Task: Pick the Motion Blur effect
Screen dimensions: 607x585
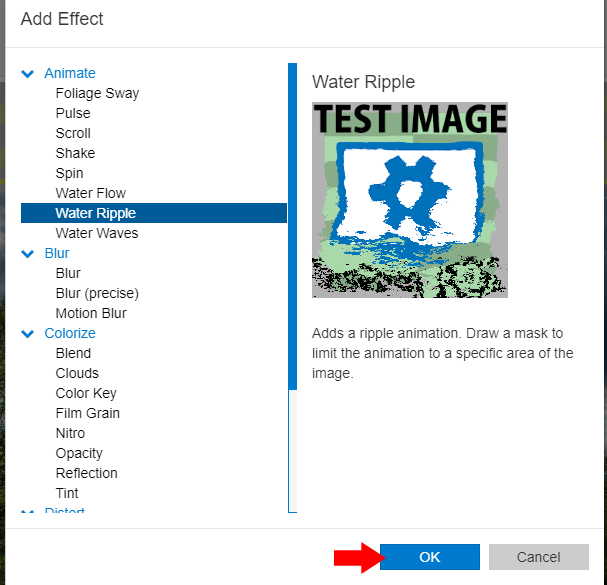Action: click(91, 313)
